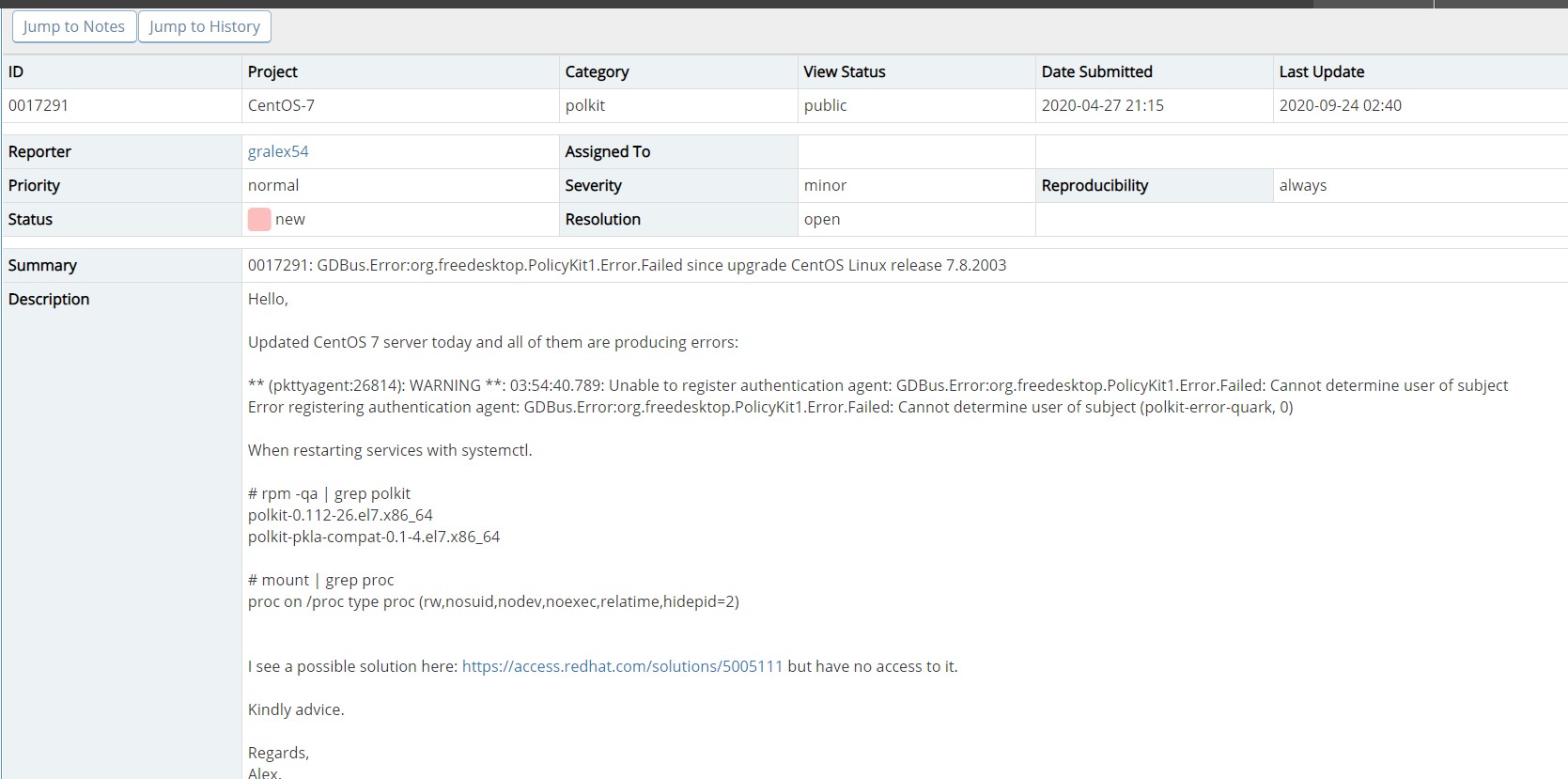Click the '# rpm -qa | grep polkit' line
1568x779 pixels.
click(329, 493)
